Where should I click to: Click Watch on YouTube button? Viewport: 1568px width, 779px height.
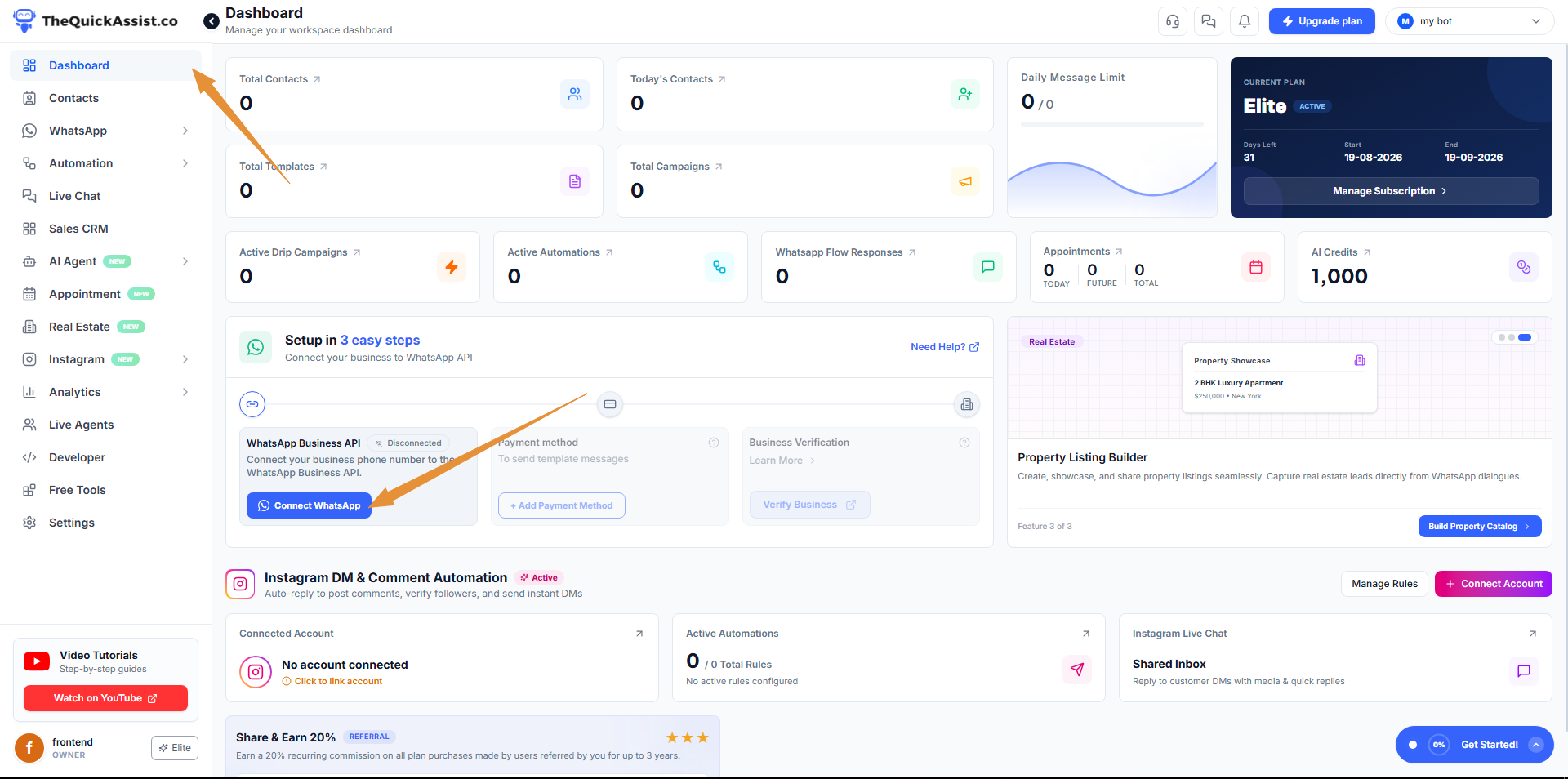point(105,698)
